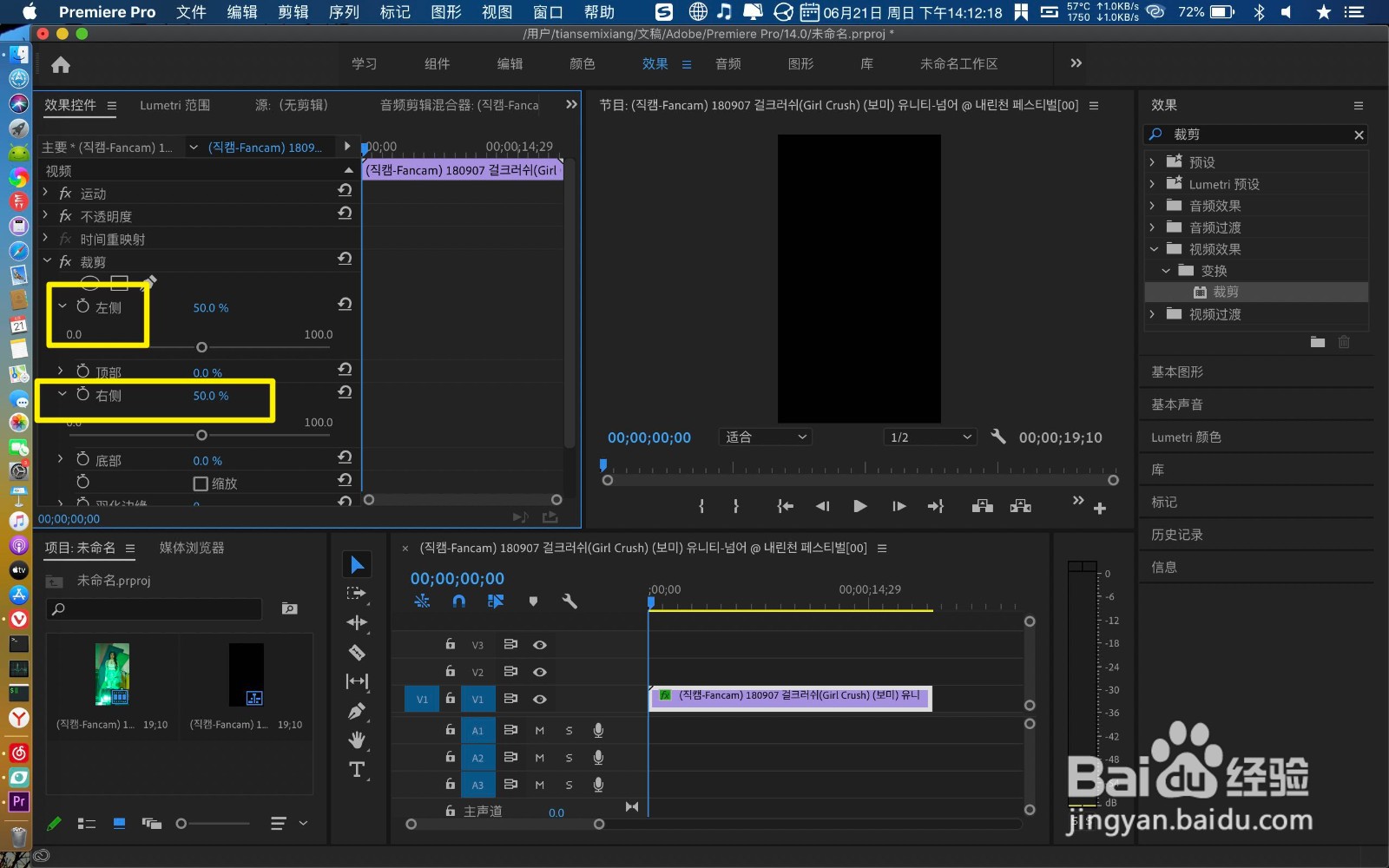Viewport: 1389px width, 868px height.
Task: Open the 基本声音 panel
Action: (1177, 404)
